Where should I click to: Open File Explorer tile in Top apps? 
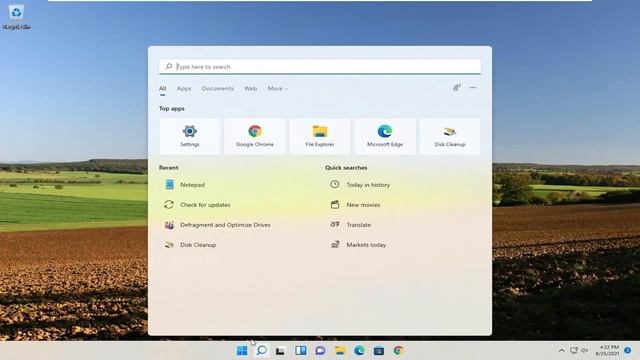click(x=320, y=136)
